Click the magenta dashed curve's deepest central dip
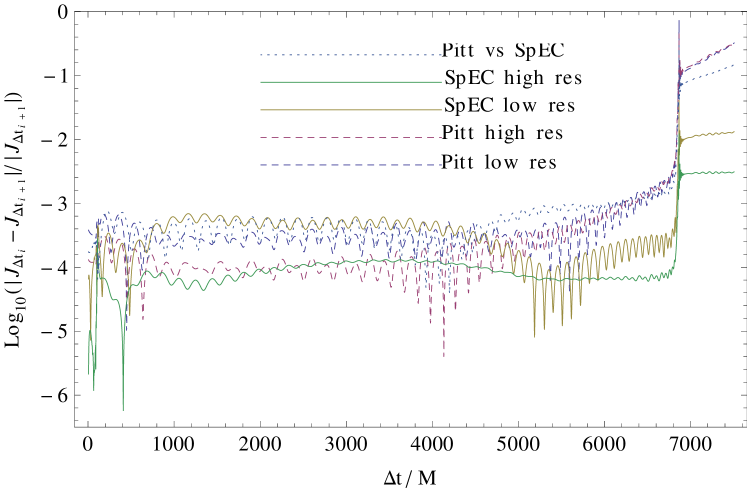Image resolution: width=747 pixels, height=489 pixels. (444, 352)
